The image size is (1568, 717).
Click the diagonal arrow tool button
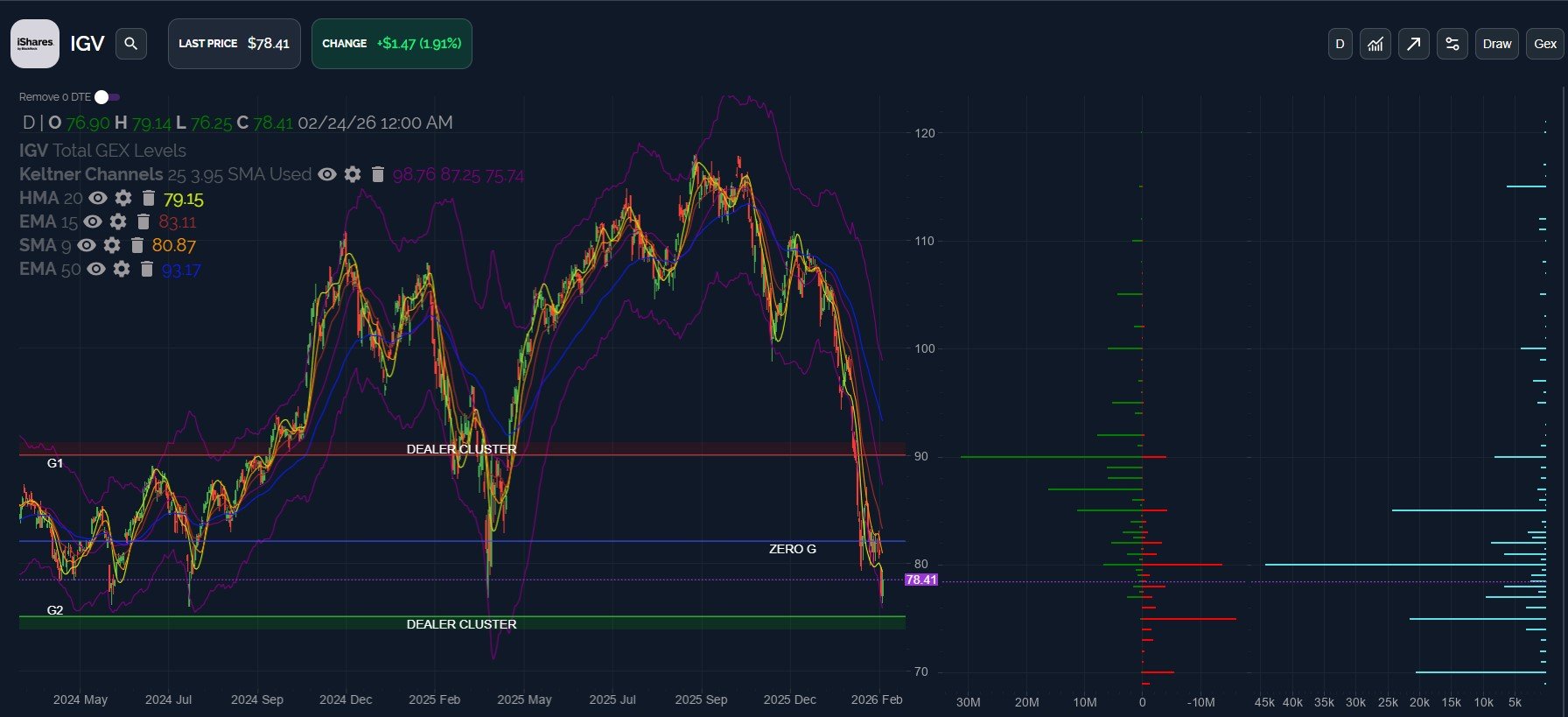tap(1414, 44)
